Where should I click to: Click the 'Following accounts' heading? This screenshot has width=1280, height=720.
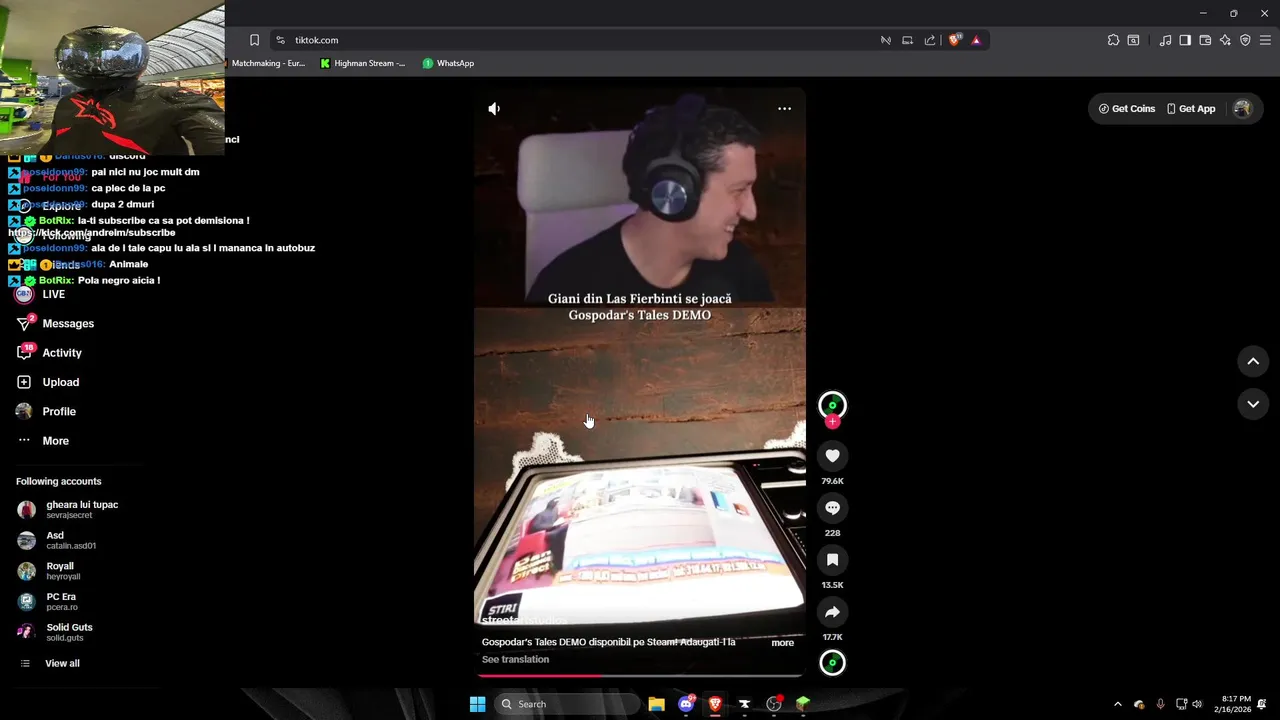pos(58,481)
